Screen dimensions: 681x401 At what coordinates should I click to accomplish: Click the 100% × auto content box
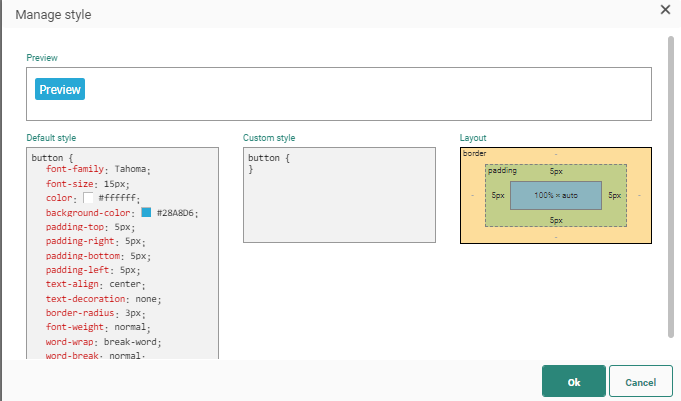(x=555, y=195)
